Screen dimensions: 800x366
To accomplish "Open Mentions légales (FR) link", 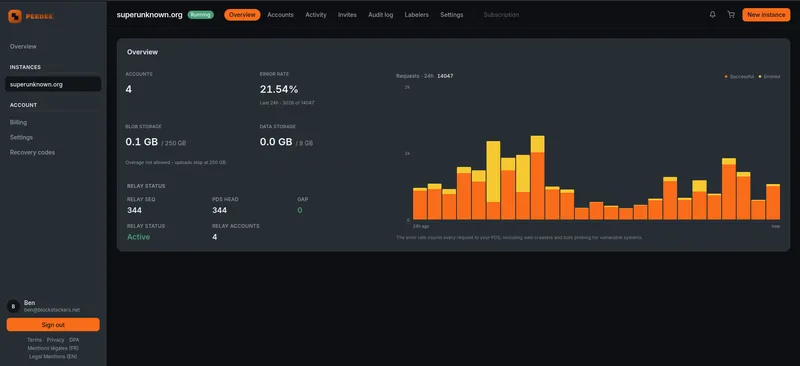I will pos(53,348).
